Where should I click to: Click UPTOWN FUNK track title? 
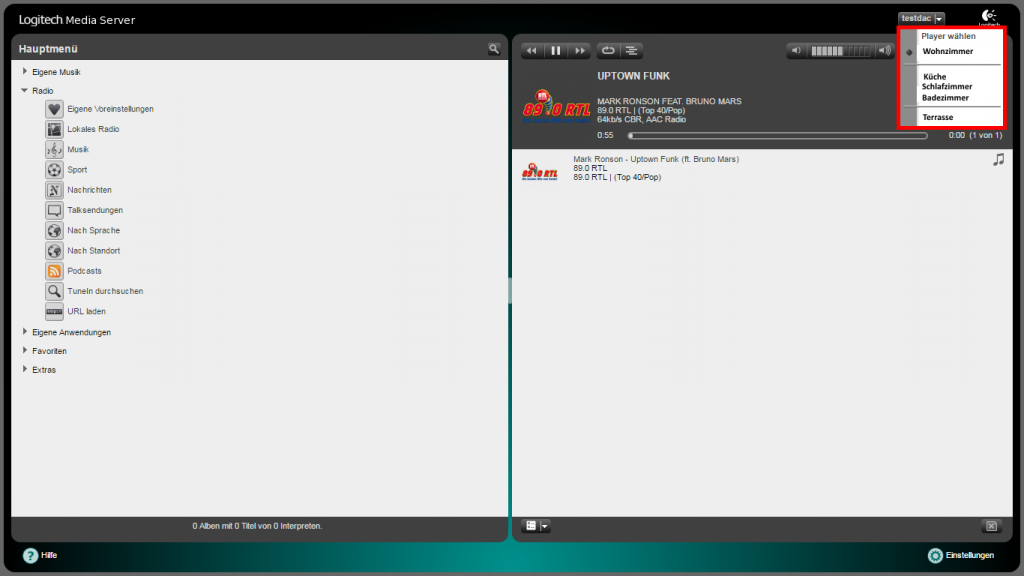click(633, 76)
